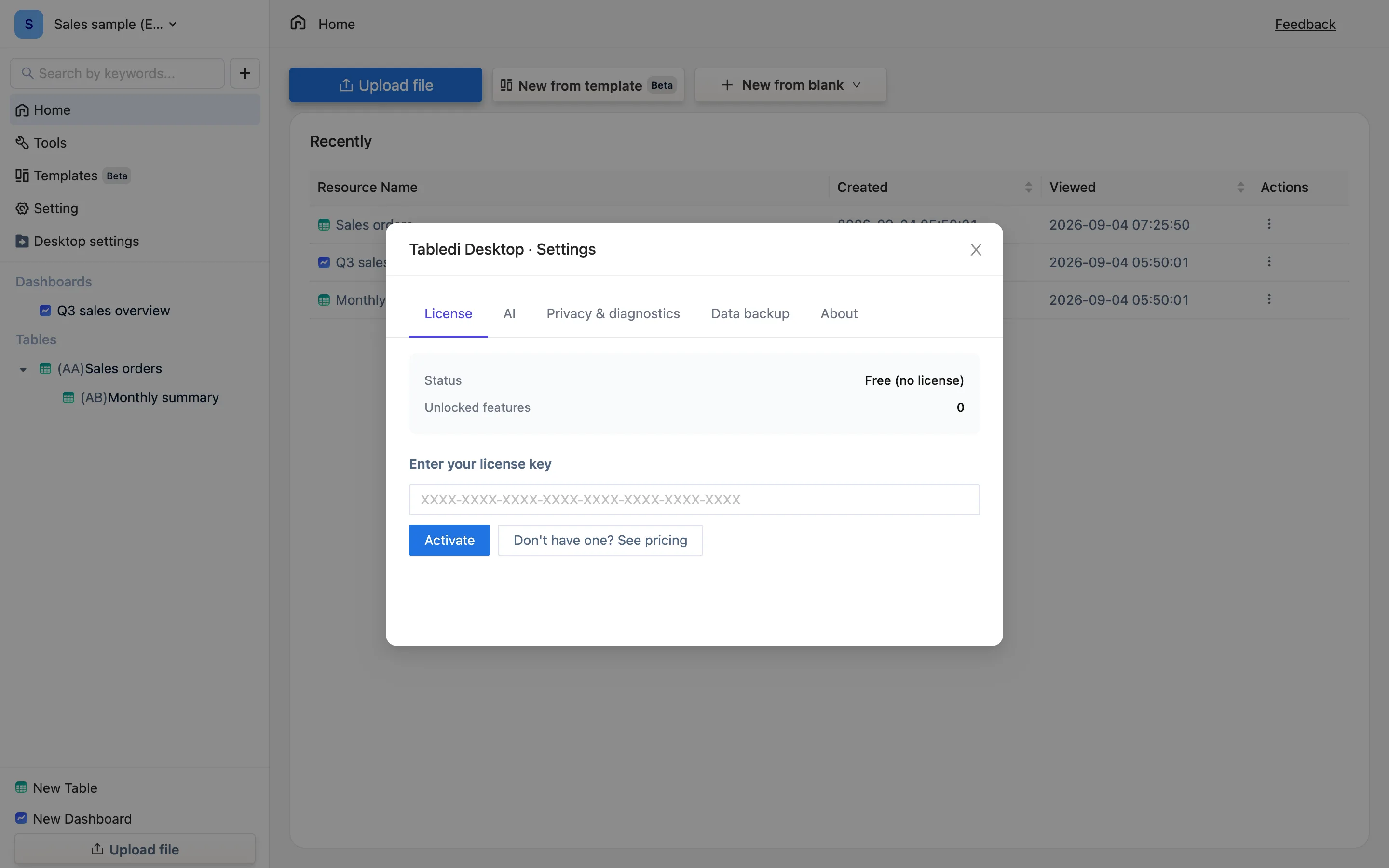The height and width of the screenshot is (868, 1389).
Task: Click the Q3 sales overview chart icon
Action: point(45,311)
